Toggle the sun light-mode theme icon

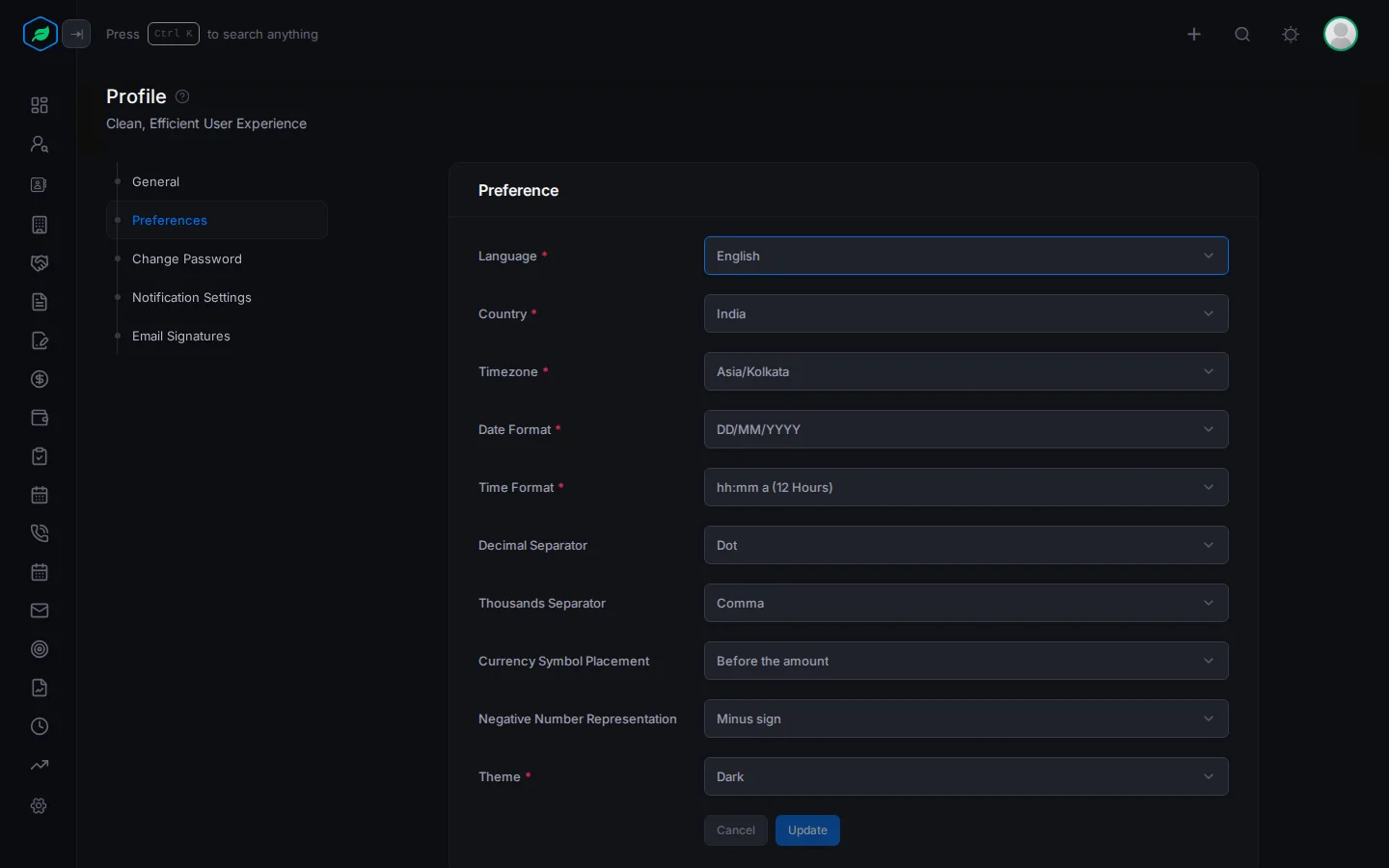(x=1291, y=34)
